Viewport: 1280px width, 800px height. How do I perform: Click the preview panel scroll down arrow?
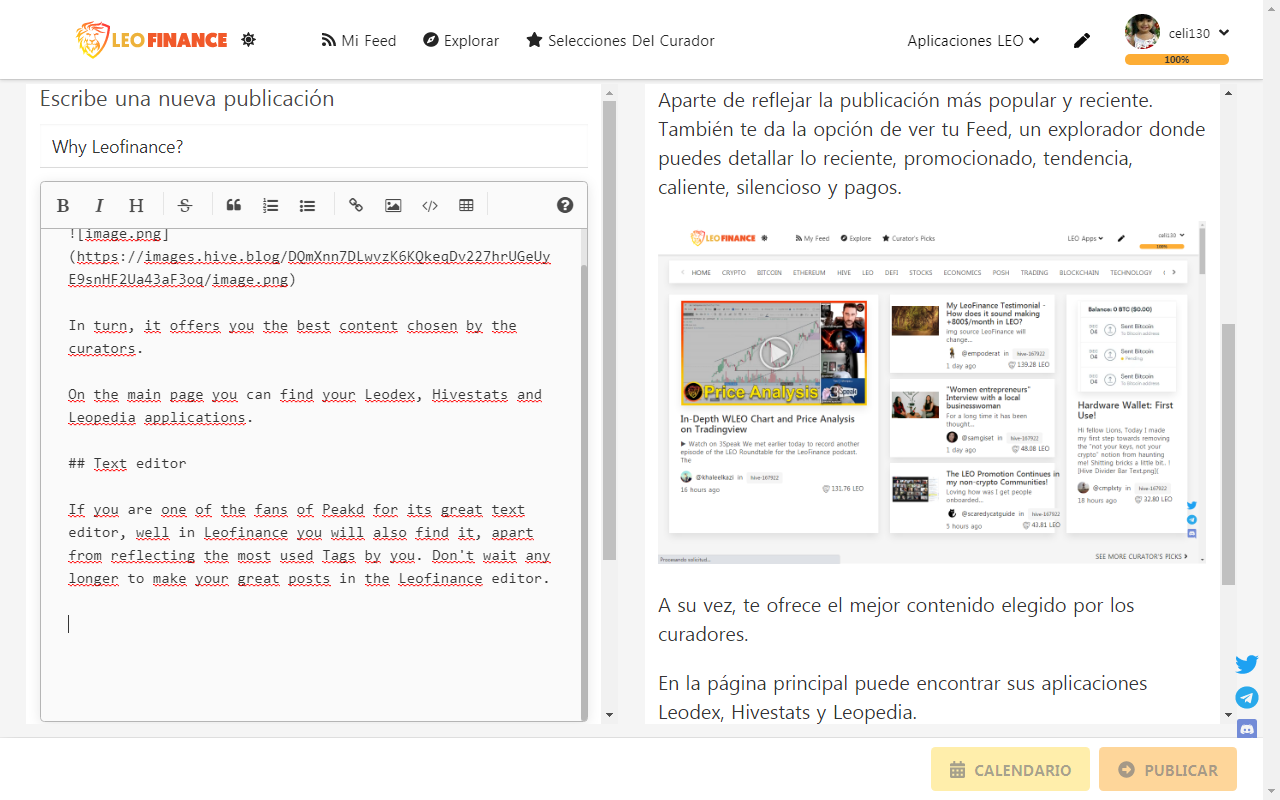pyautogui.click(x=1229, y=715)
